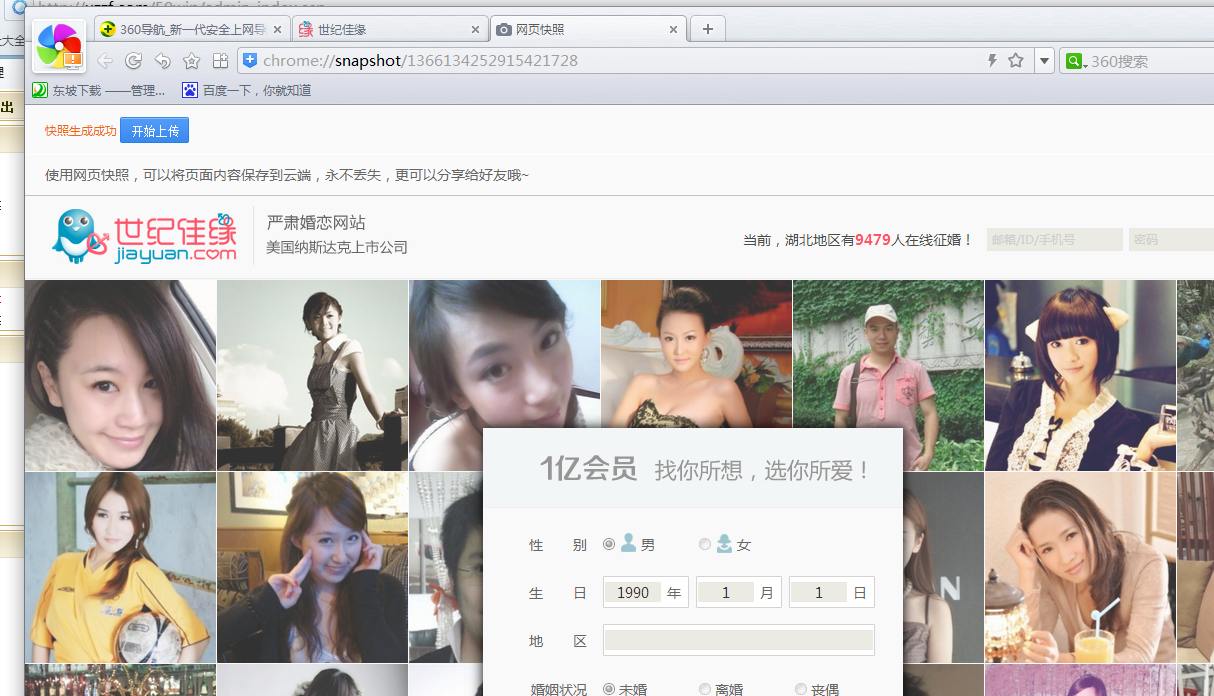Open the 360 search engine selector dropdown
Image resolution: width=1214 pixels, height=696 pixels.
tap(1077, 61)
